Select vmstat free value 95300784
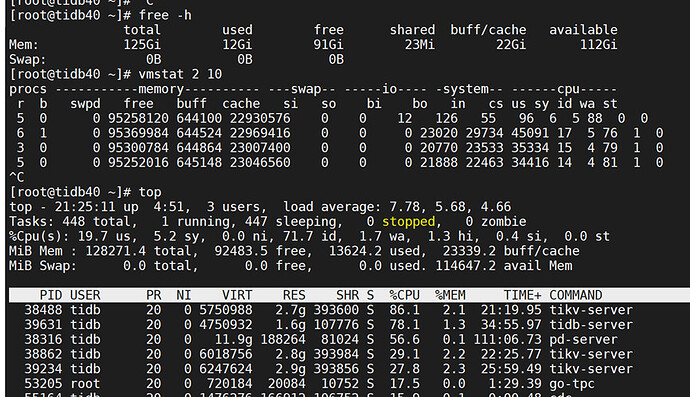Viewport: 690px width, 397px height. click(x=138, y=148)
